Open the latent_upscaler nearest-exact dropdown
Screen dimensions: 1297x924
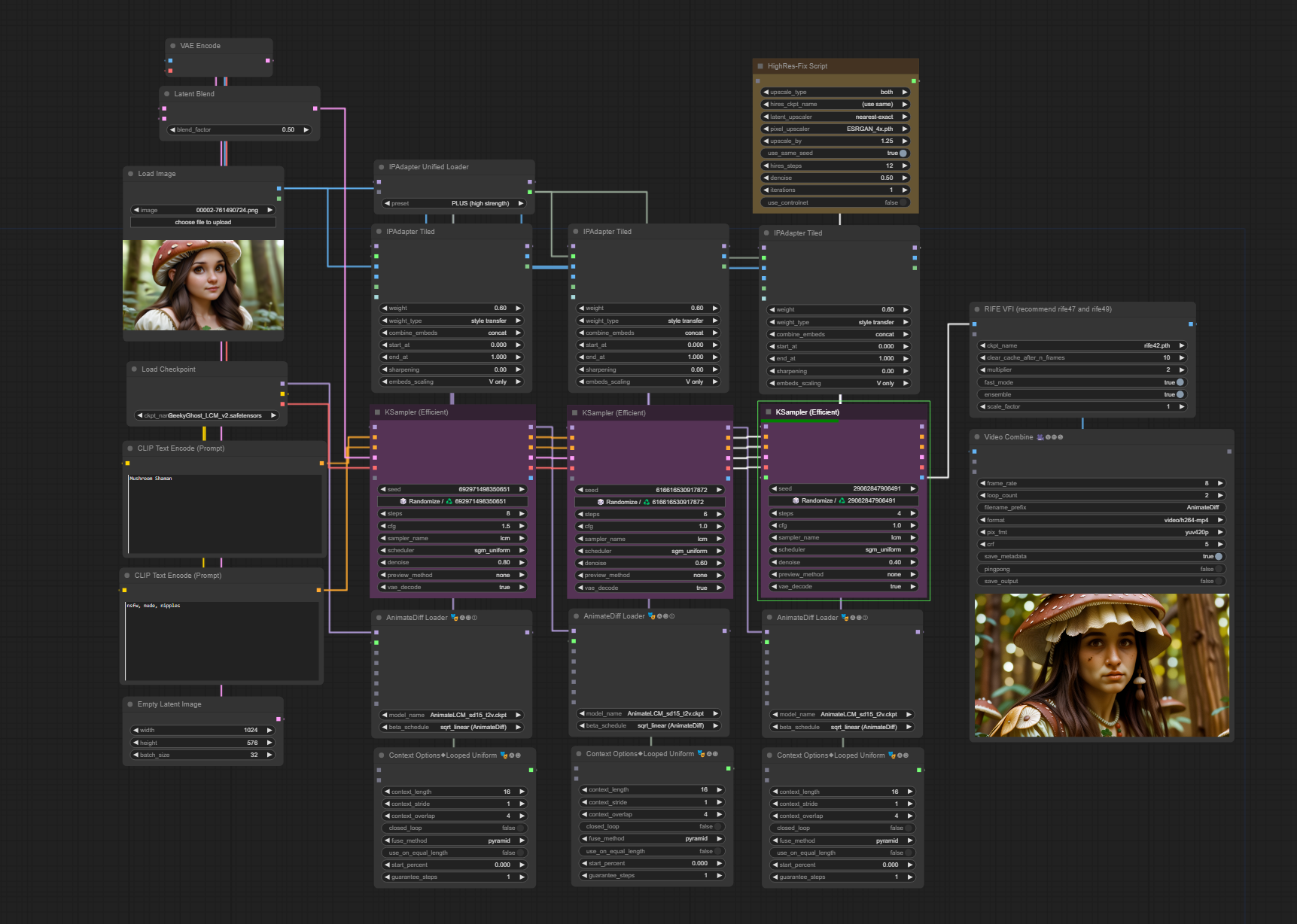(836, 117)
